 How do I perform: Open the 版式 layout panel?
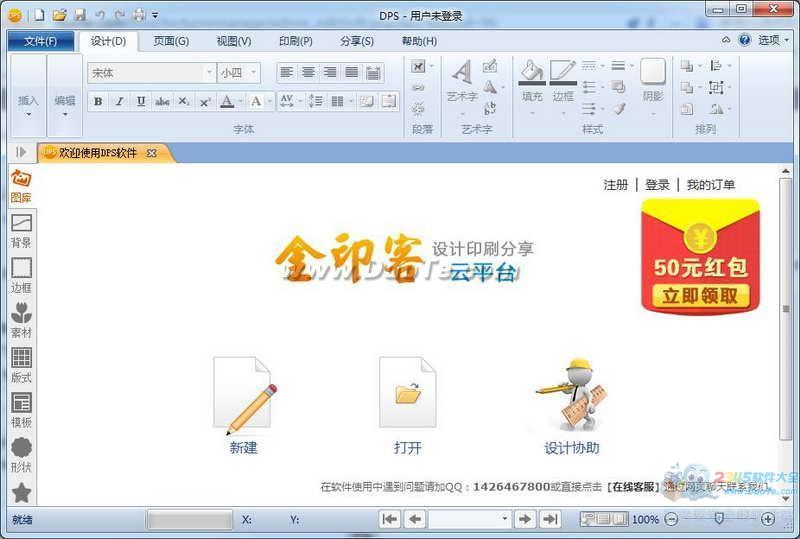(21, 365)
